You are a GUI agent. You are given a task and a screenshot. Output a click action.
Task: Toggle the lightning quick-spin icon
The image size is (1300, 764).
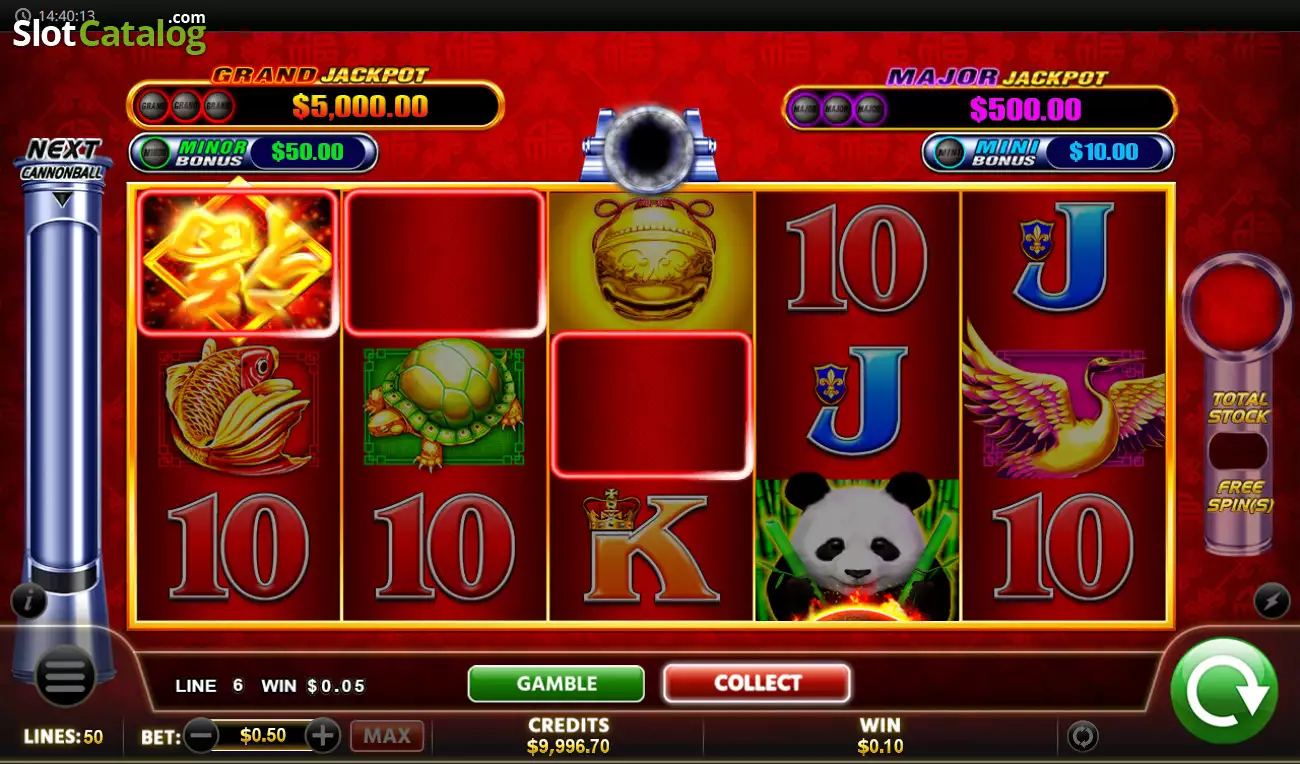(x=1271, y=600)
